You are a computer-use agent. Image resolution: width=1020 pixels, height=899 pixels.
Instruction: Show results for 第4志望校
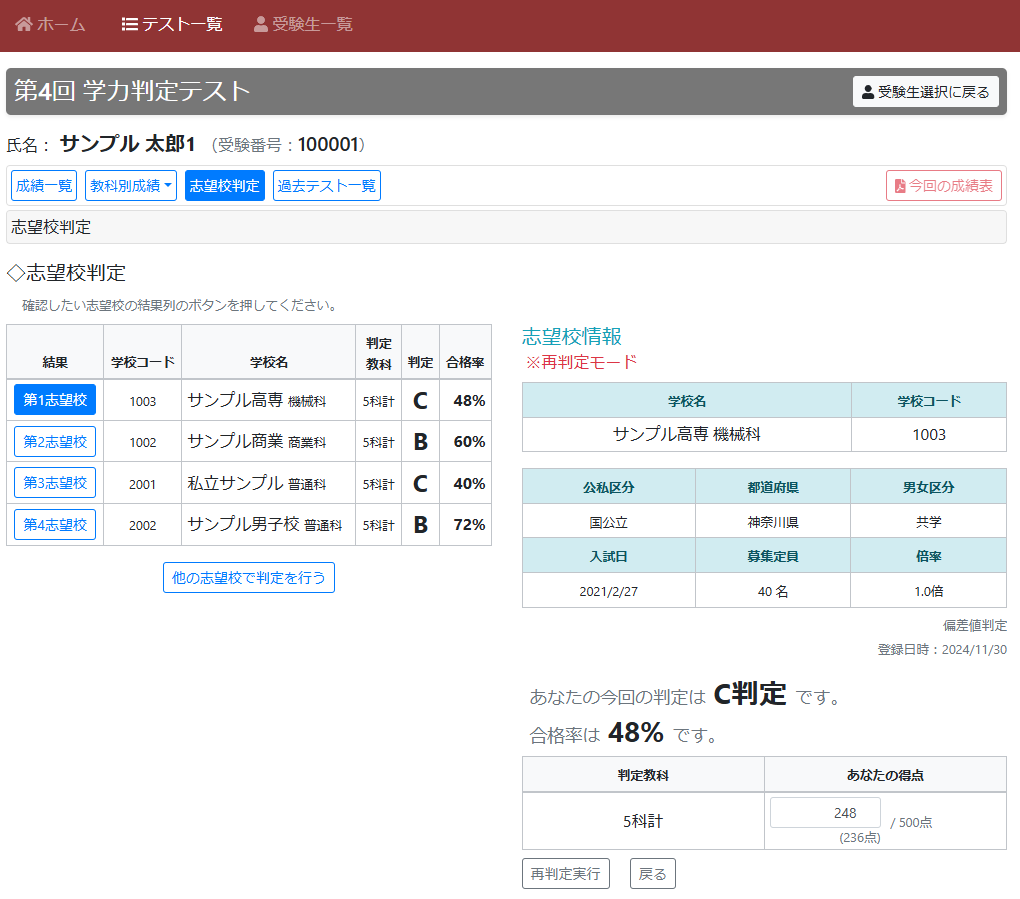[x=55, y=524]
